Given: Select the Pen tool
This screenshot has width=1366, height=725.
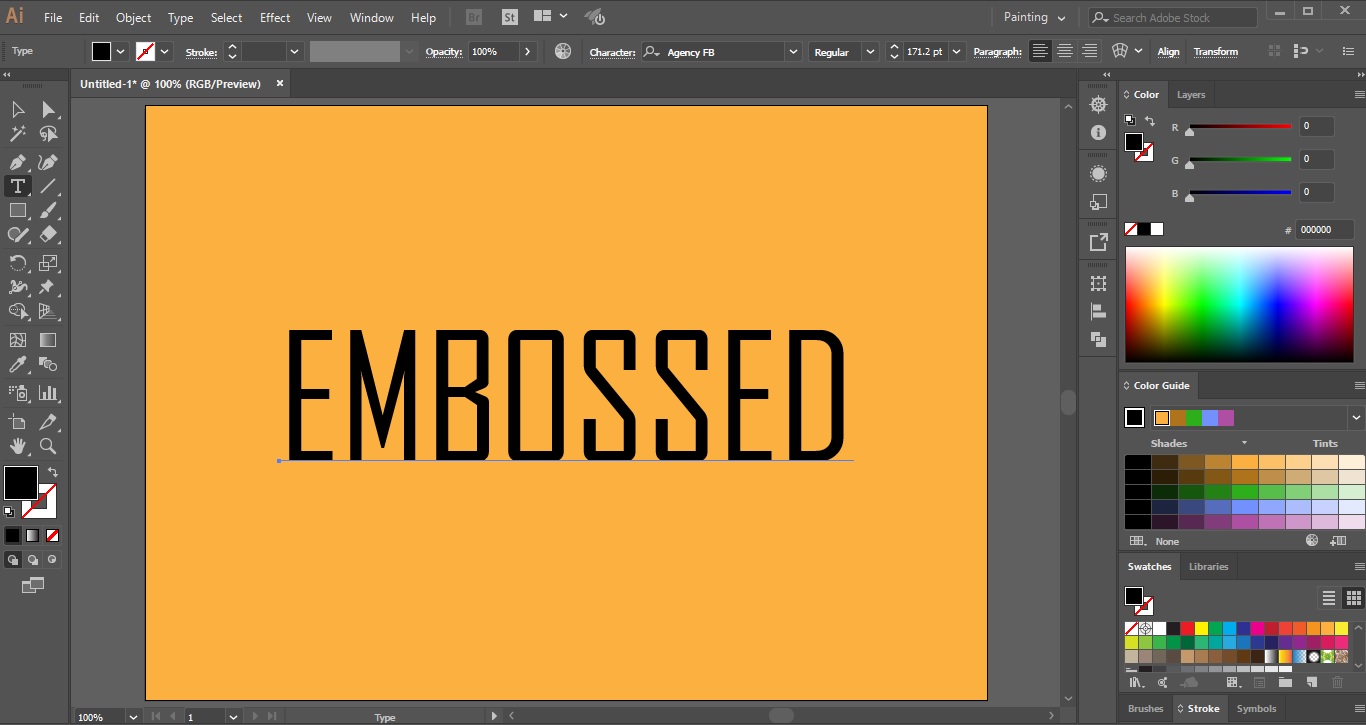Looking at the screenshot, I should click(x=17, y=161).
